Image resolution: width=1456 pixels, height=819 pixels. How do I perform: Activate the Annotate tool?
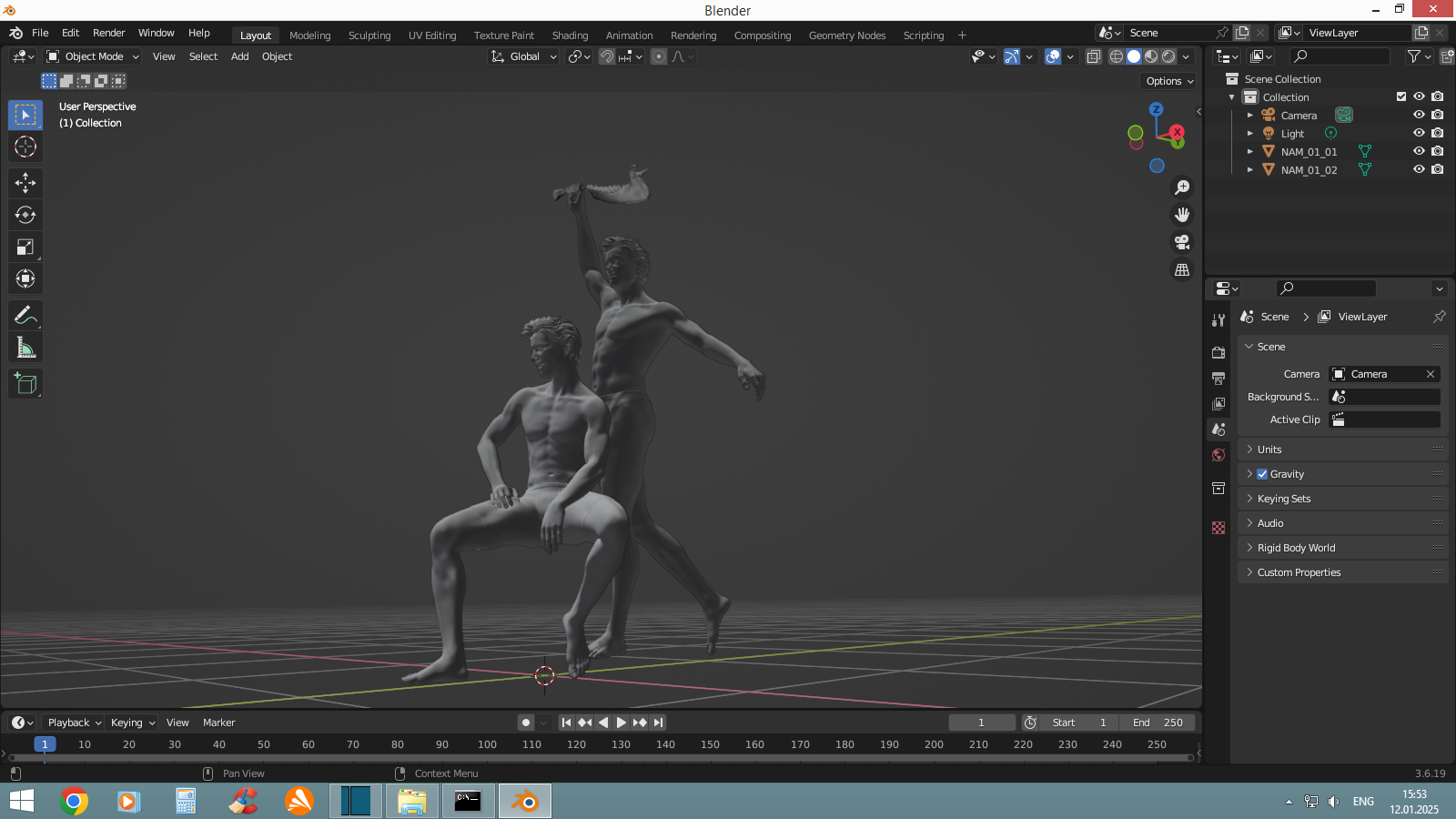(25, 315)
